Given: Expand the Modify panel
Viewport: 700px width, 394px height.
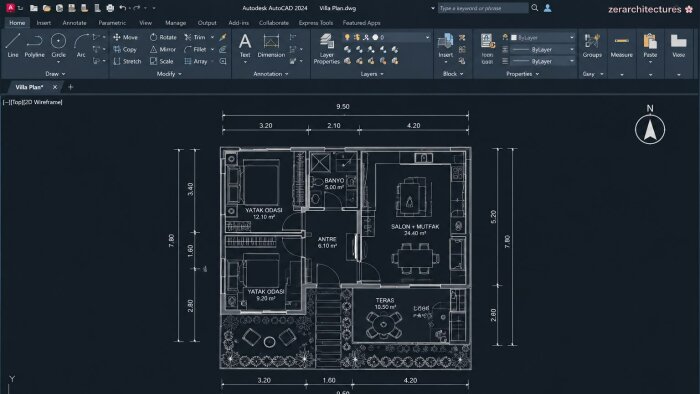Looking at the screenshot, I should coord(169,74).
